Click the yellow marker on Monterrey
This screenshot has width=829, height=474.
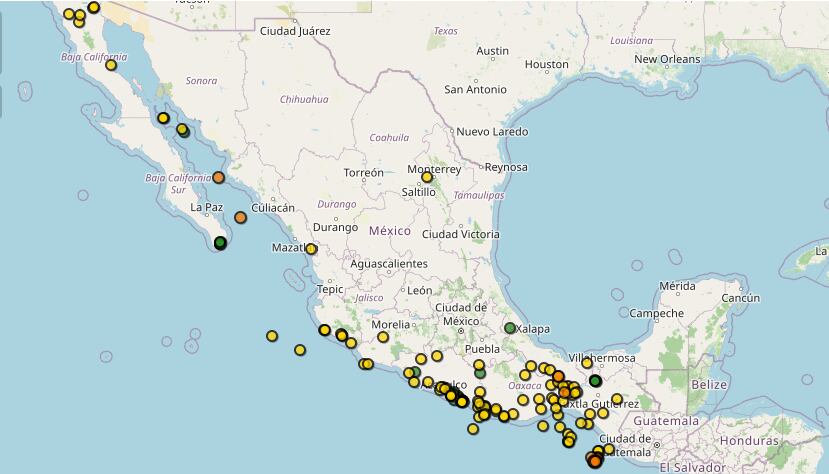427,177
